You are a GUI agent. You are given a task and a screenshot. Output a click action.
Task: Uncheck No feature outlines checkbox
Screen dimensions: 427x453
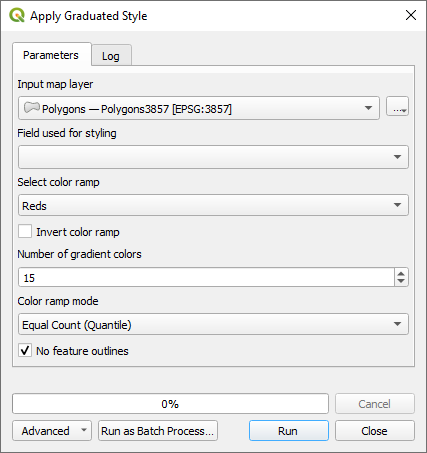coord(25,350)
